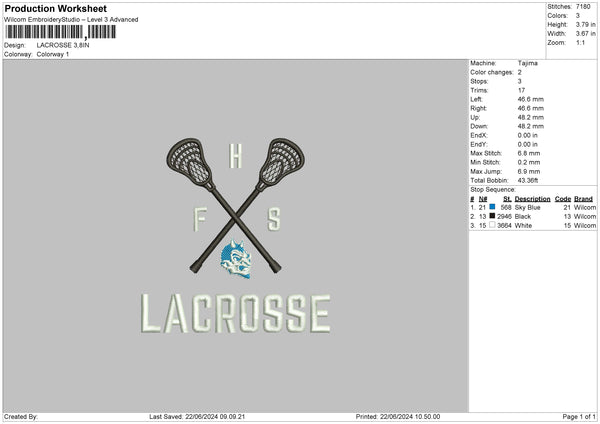The width and height of the screenshot is (600, 424).
Task: Click the Wilcom EmbroideryStudio subtitle
Action: coord(71,20)
